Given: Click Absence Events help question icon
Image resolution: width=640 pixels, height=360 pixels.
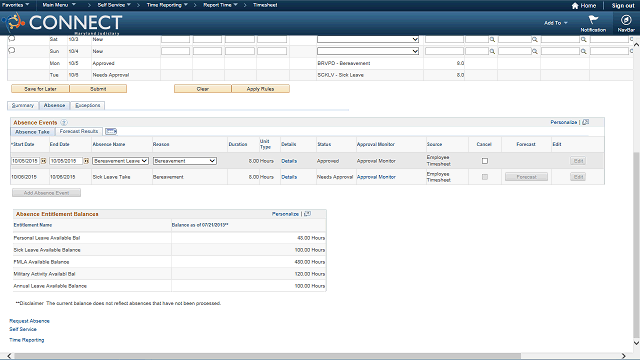Looking at the screenshot, I should [64, 122].
